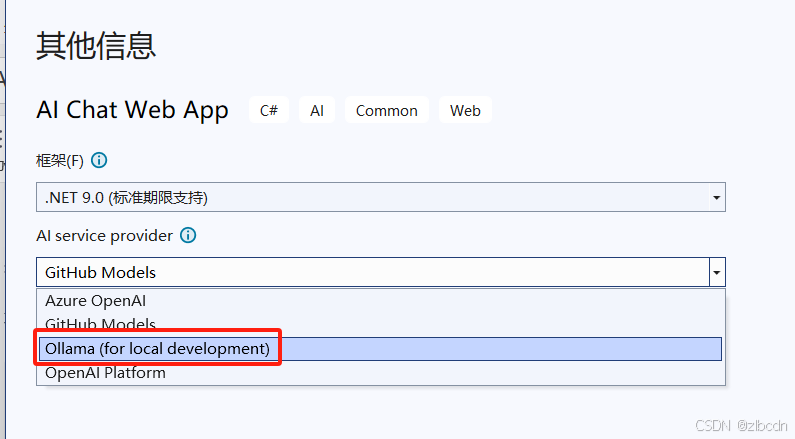Click the info icon next to 框架(F)

tap(99, 161)
